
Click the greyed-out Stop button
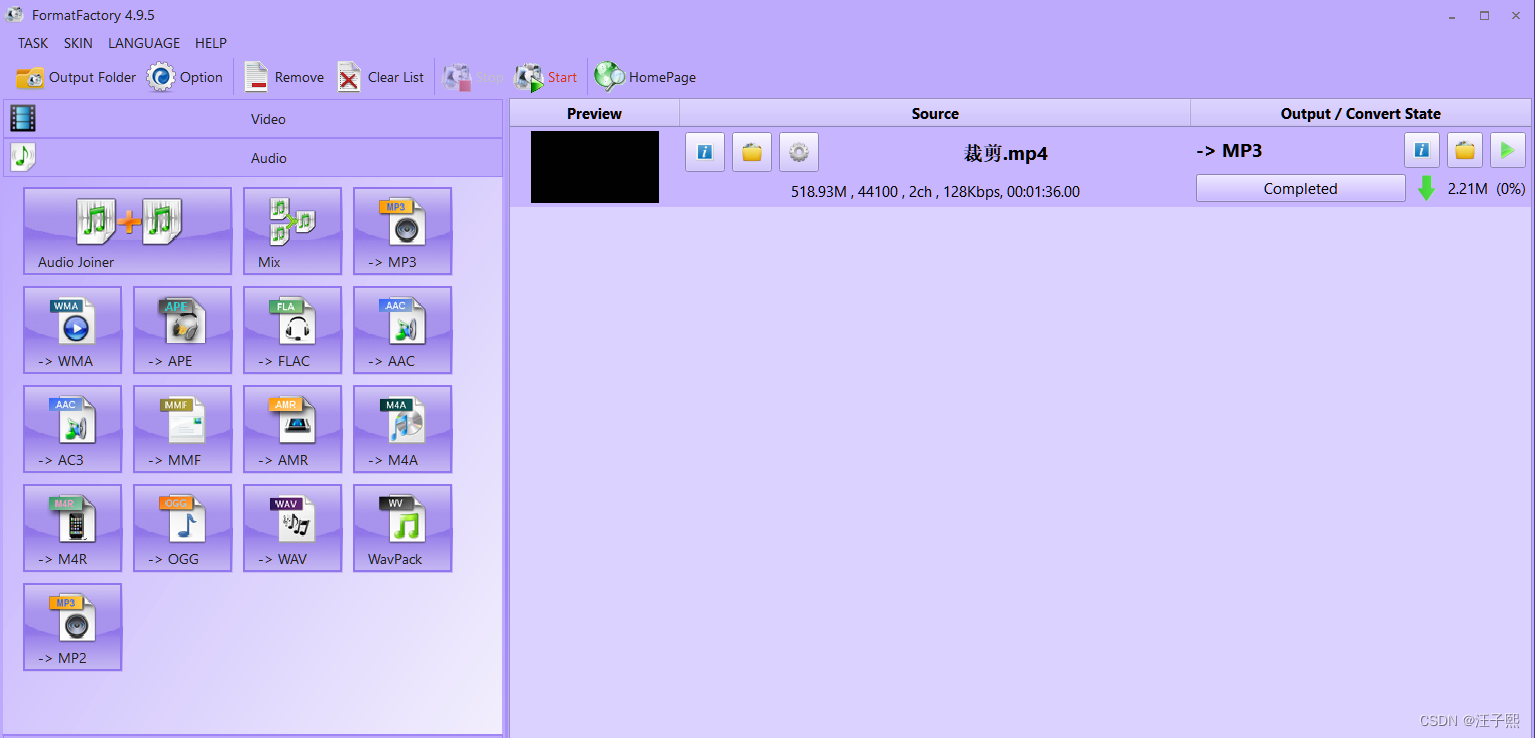tap(473, 77)
